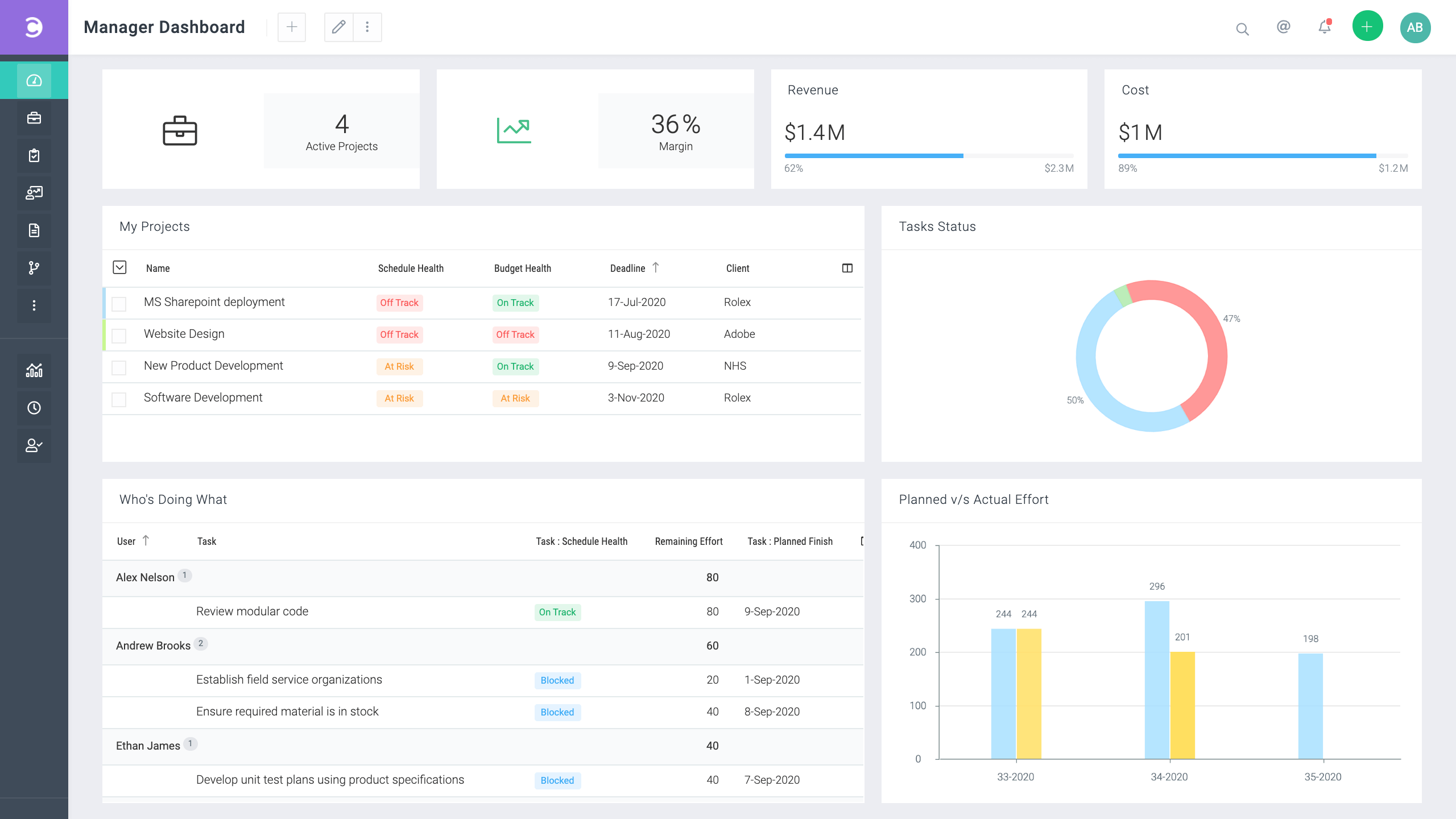Expand more sidebar options via three-dot icon

coord(34,305)
